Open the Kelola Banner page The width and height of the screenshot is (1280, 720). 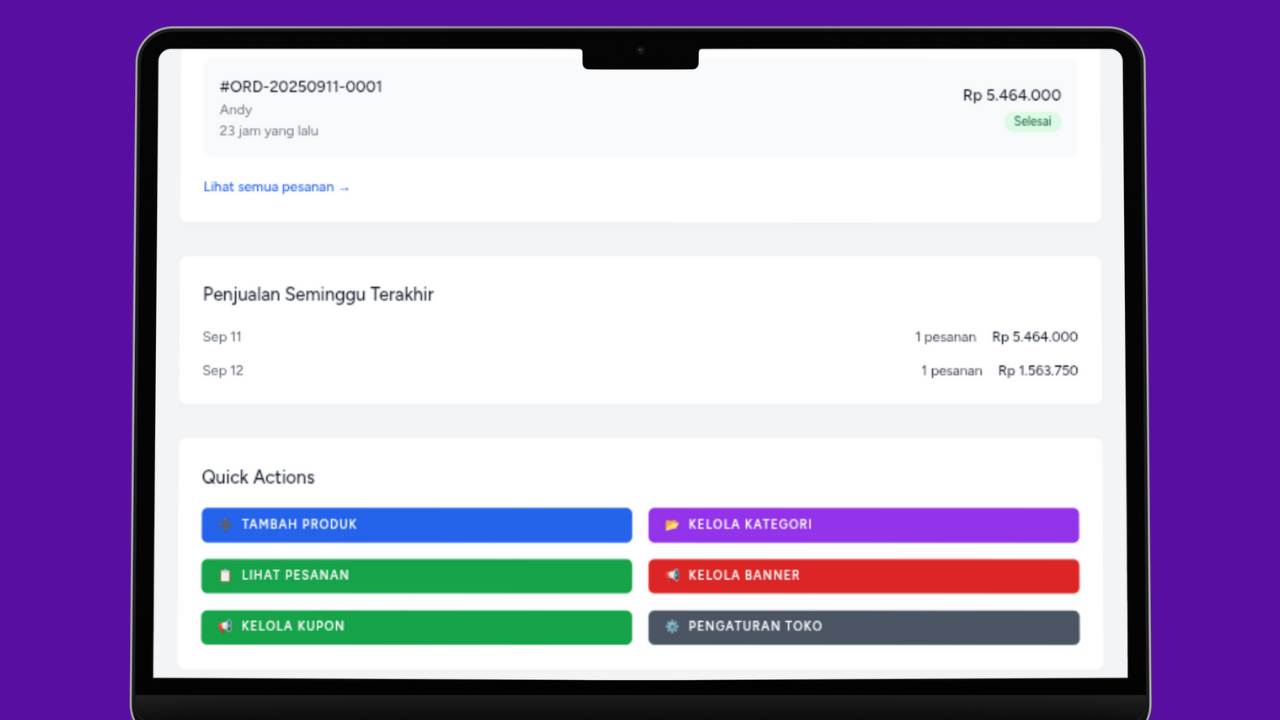tap(863, 575)
